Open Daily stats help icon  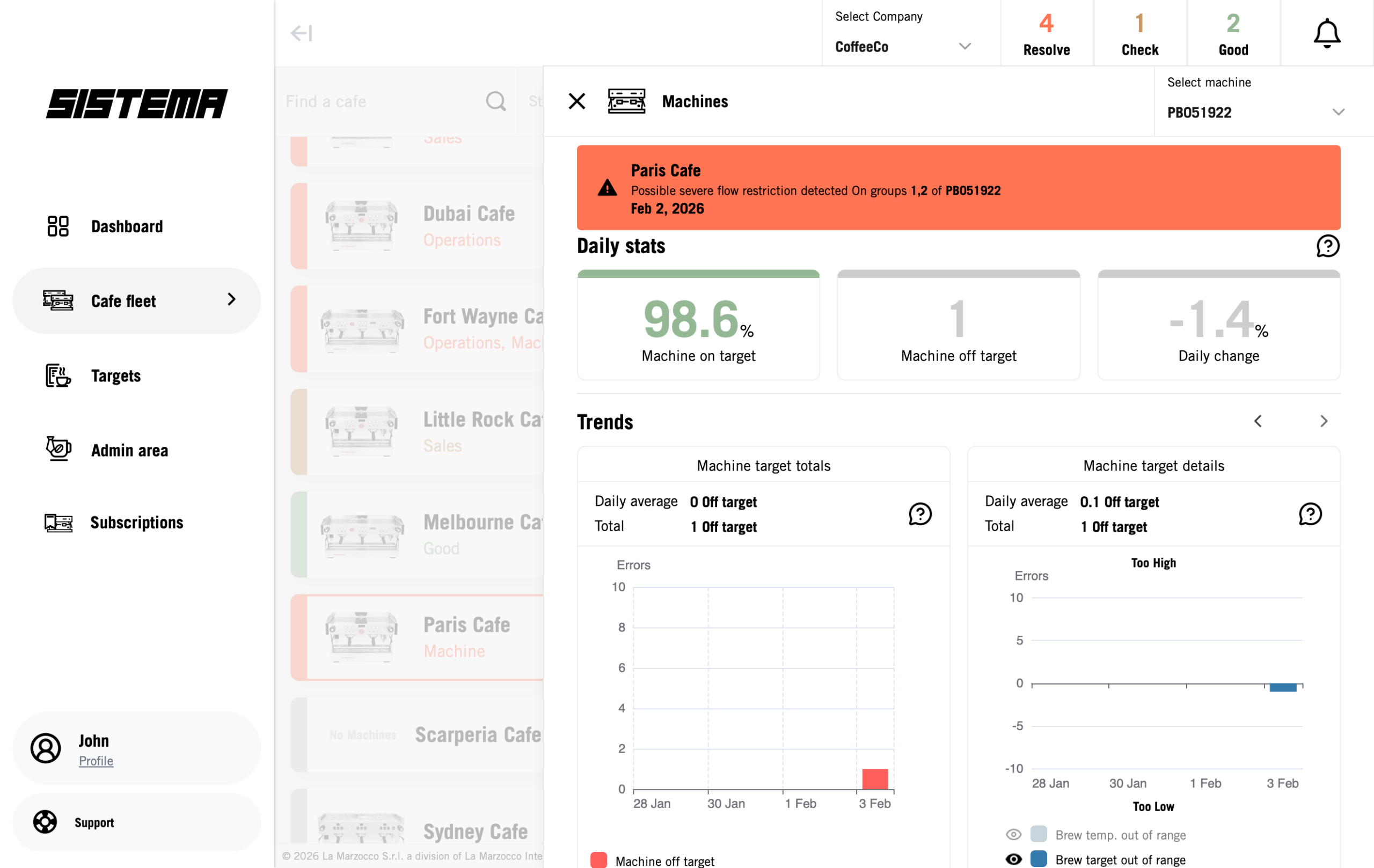click(x=1327, y=246)
